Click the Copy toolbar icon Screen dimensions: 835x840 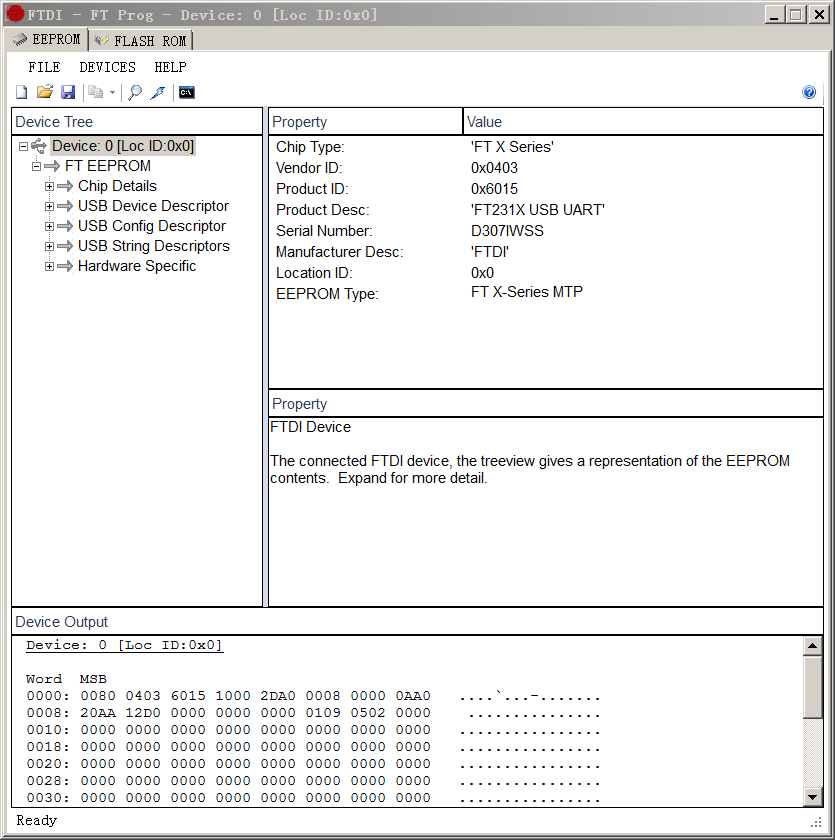point(95,92)
